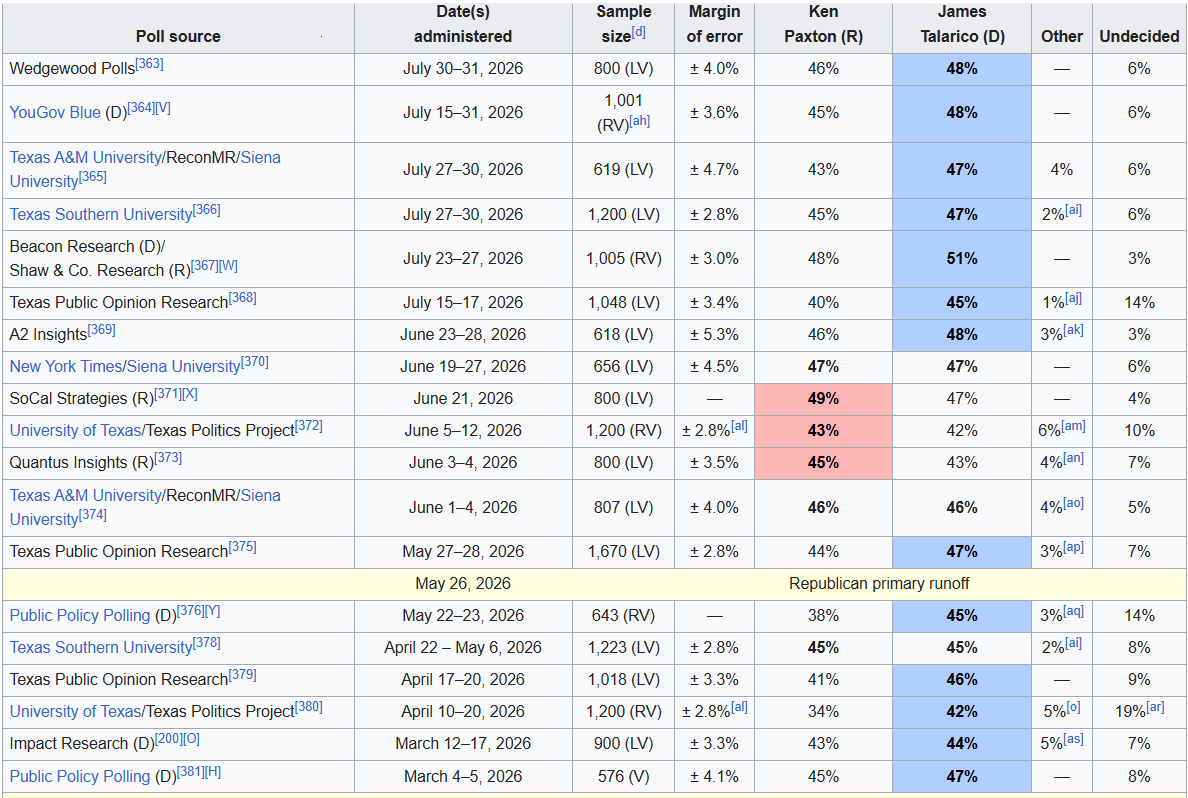Open the Siena University link next to New York Times
Screen dimensions: 1188x798
(183, 367)
